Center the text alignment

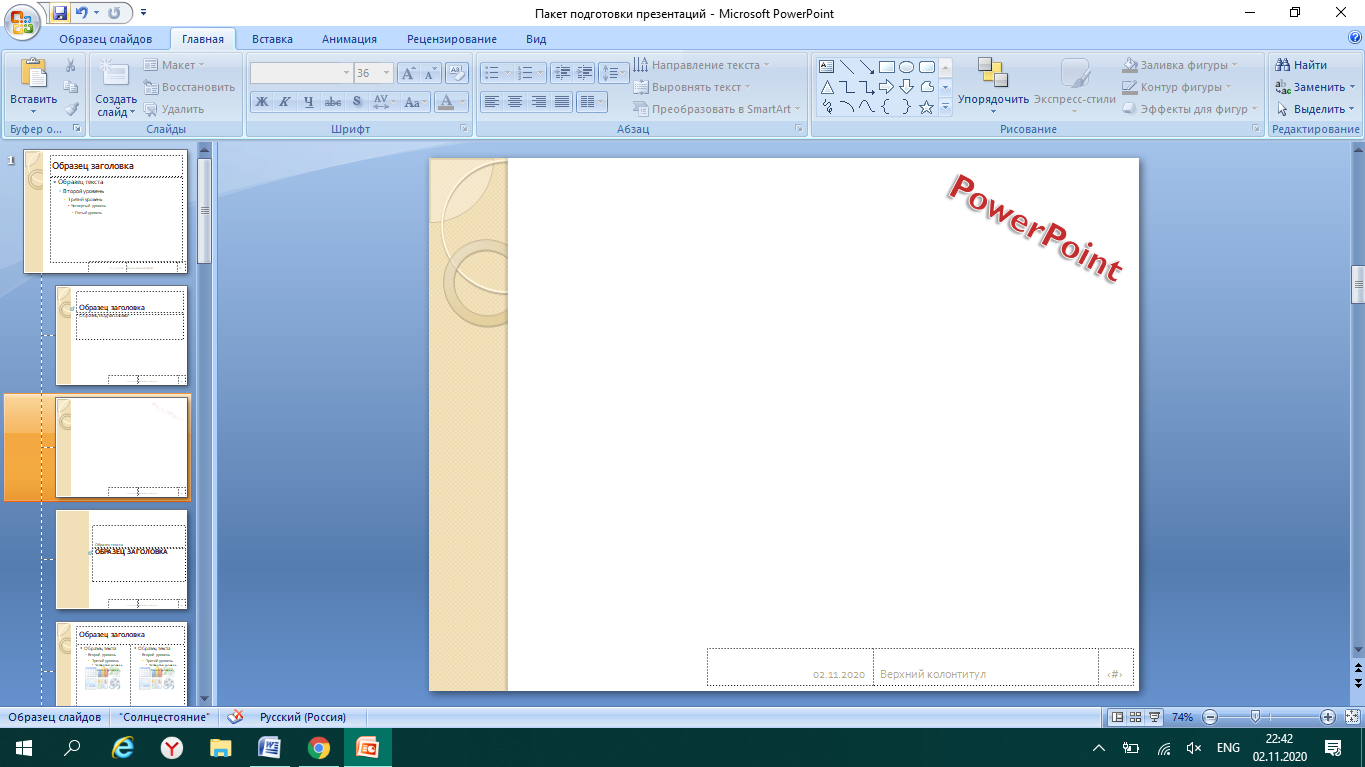pos(515,102)
